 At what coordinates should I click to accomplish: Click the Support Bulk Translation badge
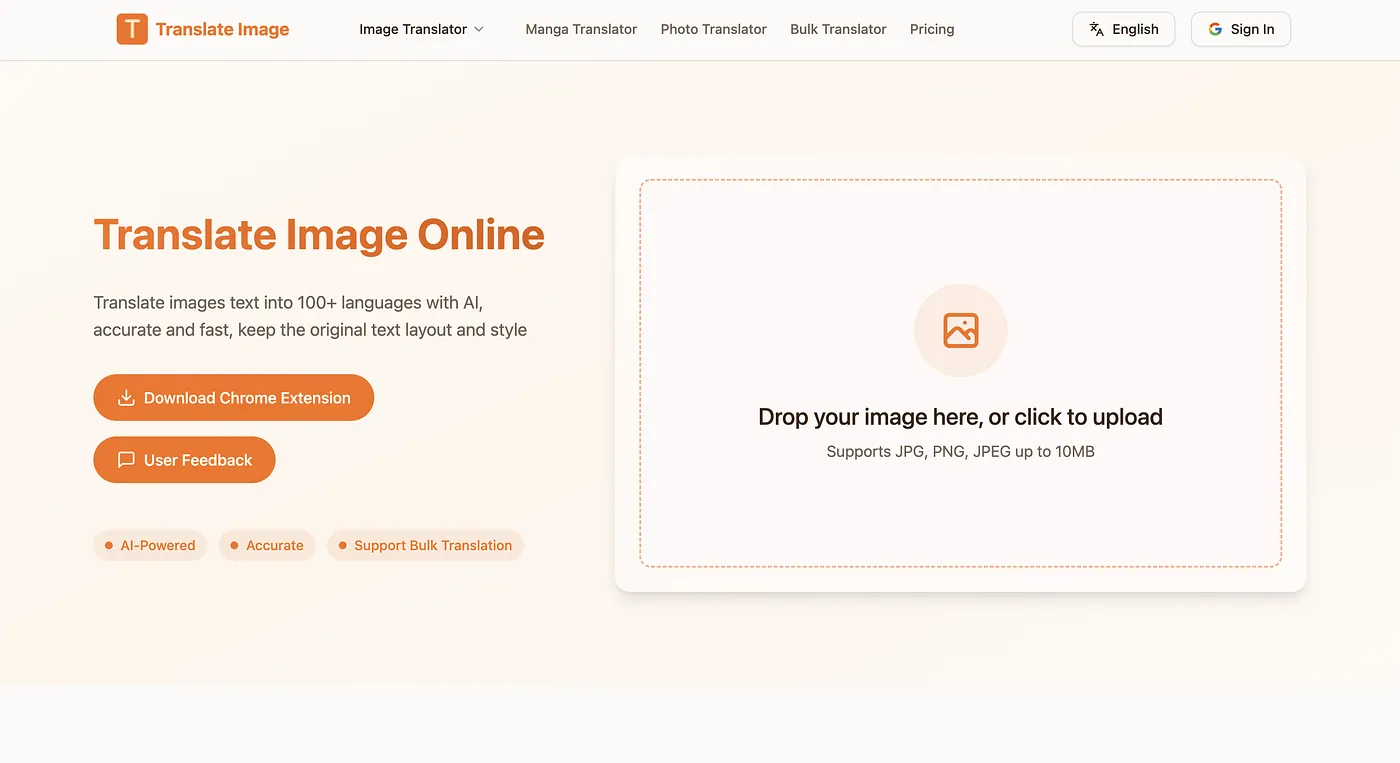(425, 545)
